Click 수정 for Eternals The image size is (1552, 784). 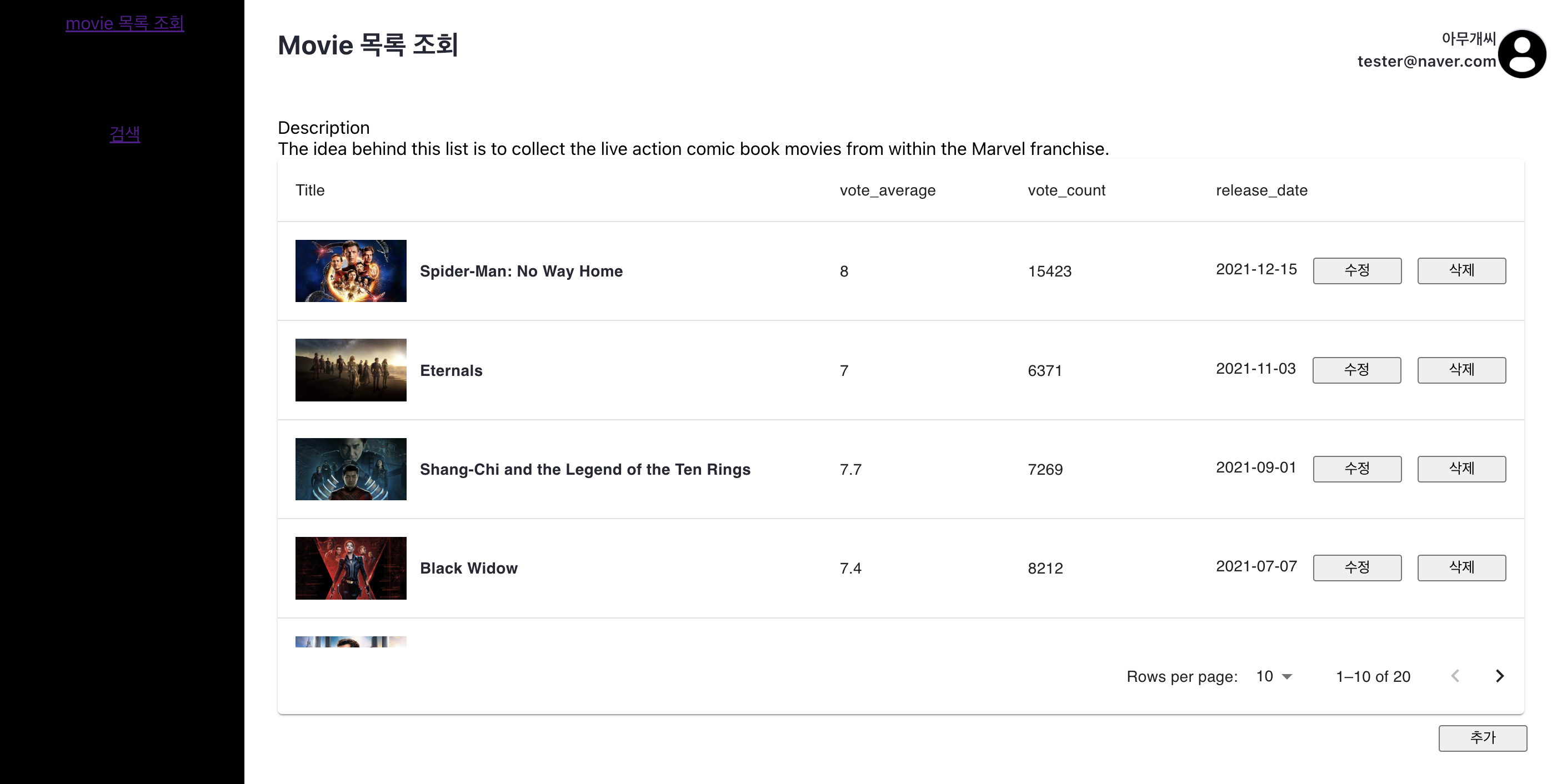click(x=1357, y=370)
